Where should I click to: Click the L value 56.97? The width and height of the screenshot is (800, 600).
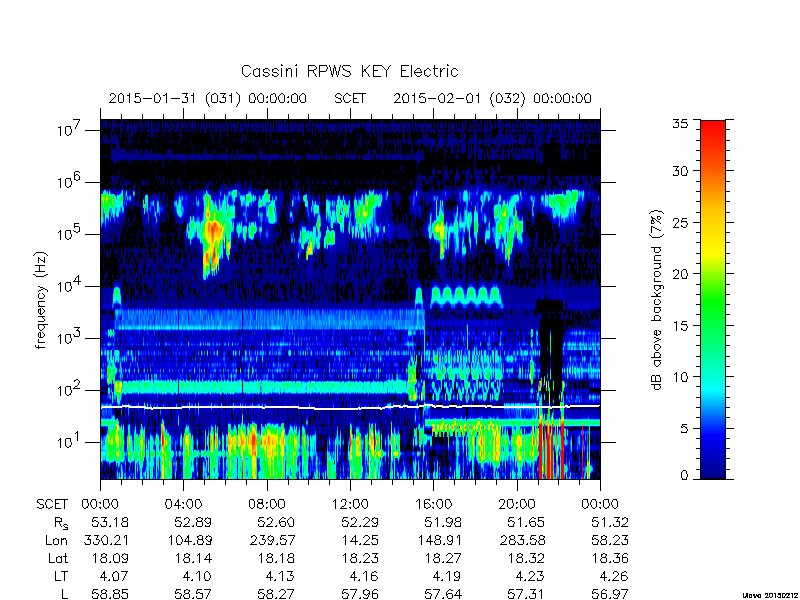[609, 594]
